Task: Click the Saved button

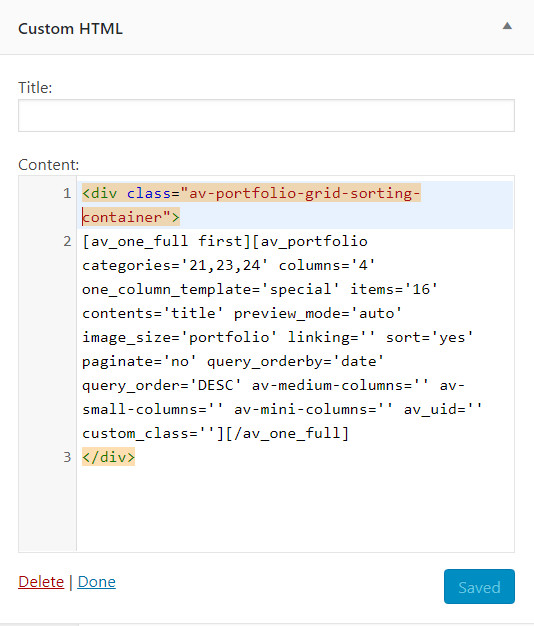Action: point(479,586)
